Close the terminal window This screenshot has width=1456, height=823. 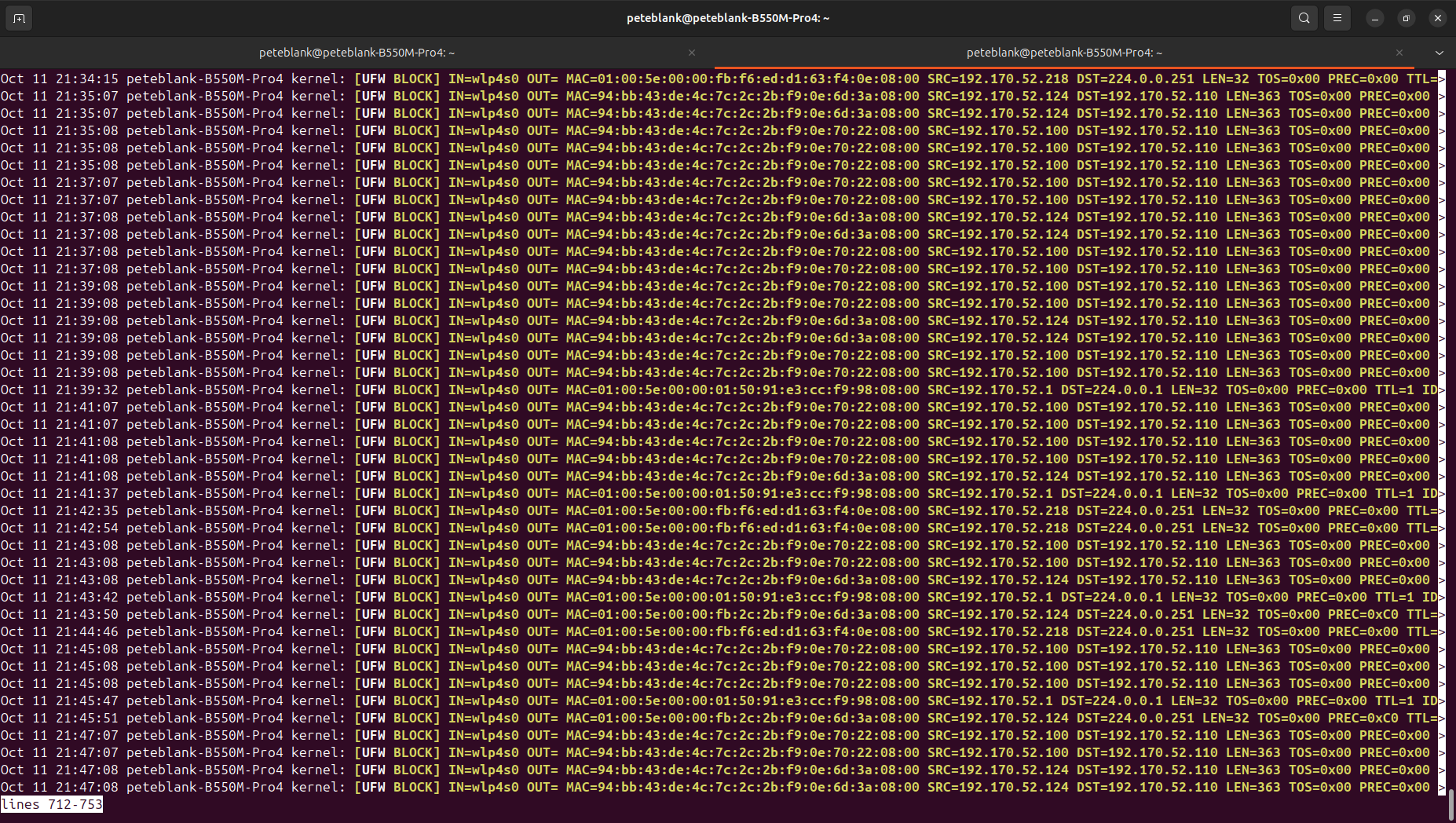tap(1438, 18)
